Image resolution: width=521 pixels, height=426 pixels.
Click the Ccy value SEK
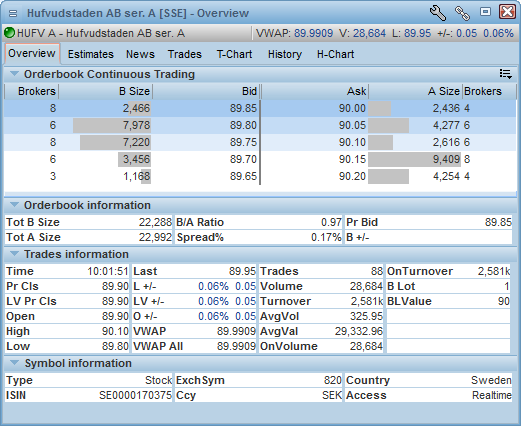[332, 395]
